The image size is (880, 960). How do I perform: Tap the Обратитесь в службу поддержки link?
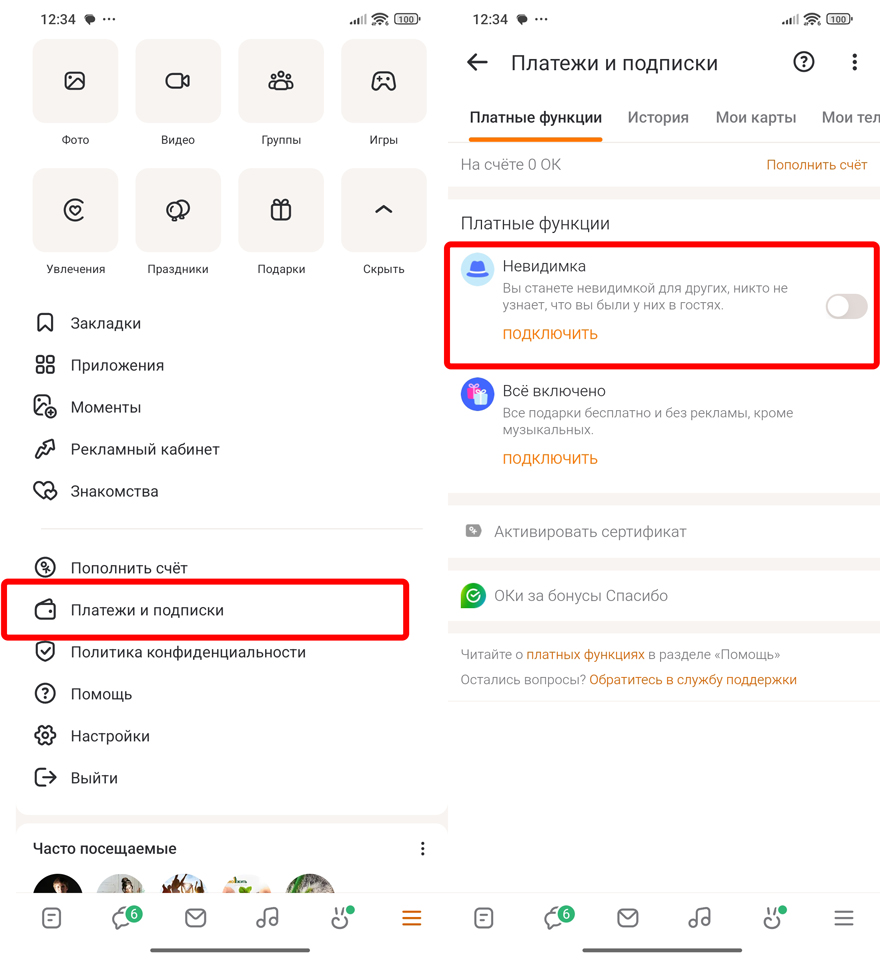693,680
